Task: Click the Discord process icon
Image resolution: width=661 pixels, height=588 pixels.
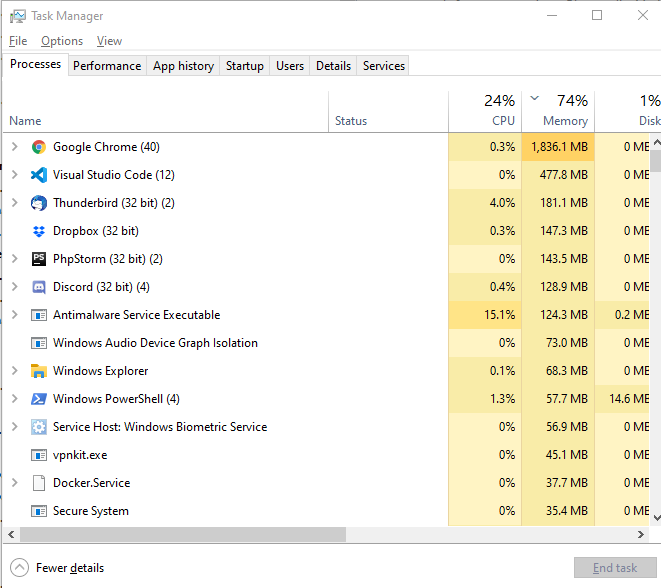Action: point(39,287)
